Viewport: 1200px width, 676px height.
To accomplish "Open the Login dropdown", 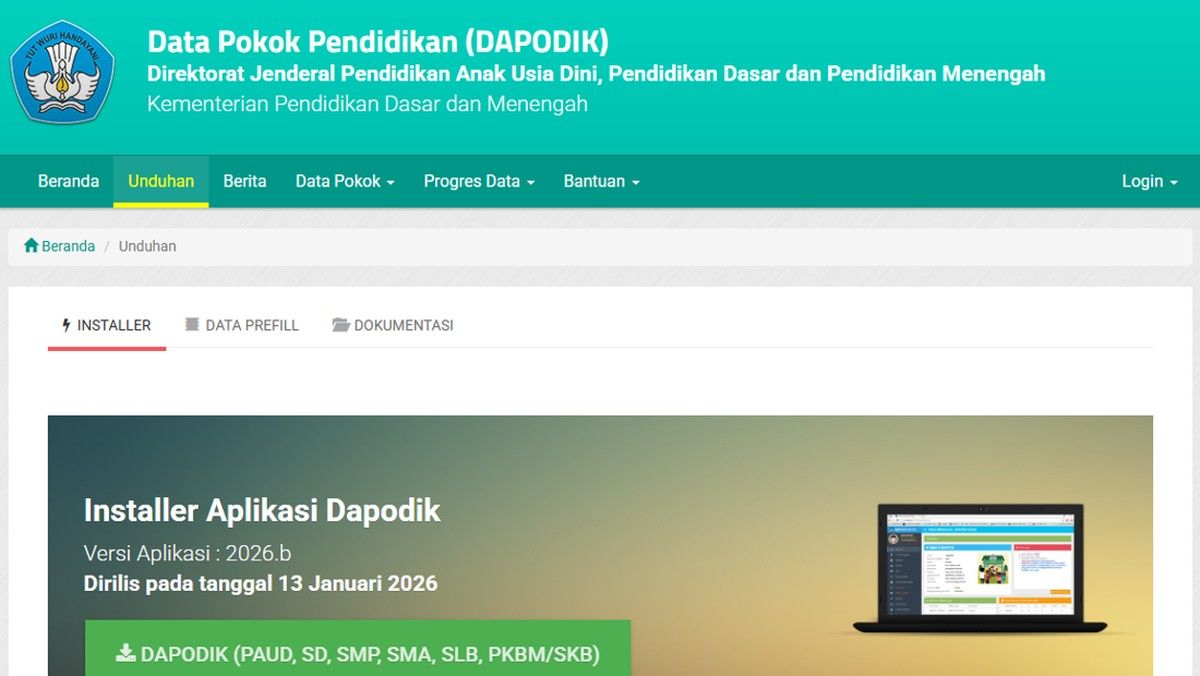I will [1149, 181].
